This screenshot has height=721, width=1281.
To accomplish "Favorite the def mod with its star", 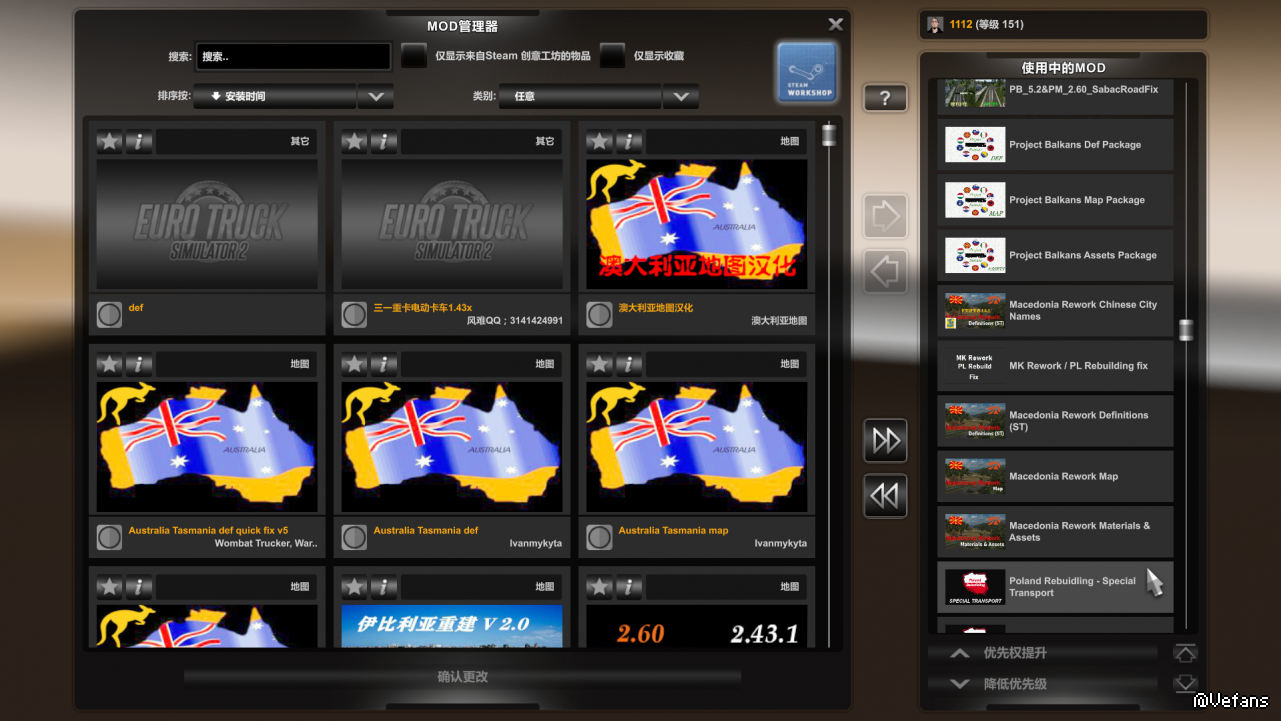I will tap(109, 141).
